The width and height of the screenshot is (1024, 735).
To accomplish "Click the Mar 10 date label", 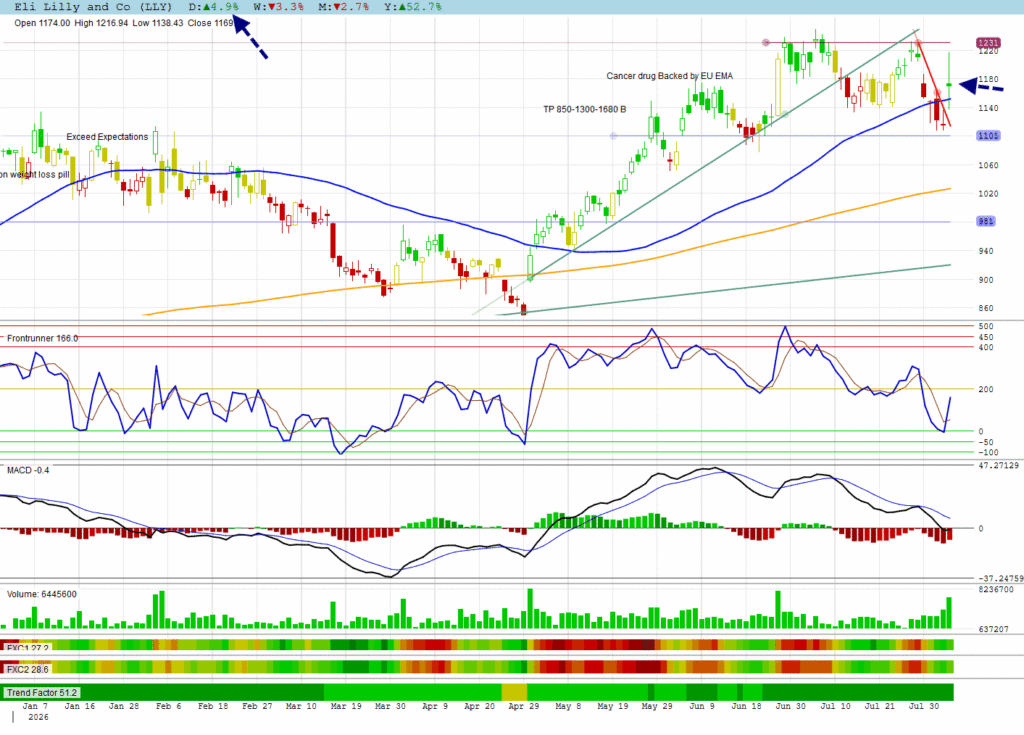I will pyautogui.click(x=301, y=706).
